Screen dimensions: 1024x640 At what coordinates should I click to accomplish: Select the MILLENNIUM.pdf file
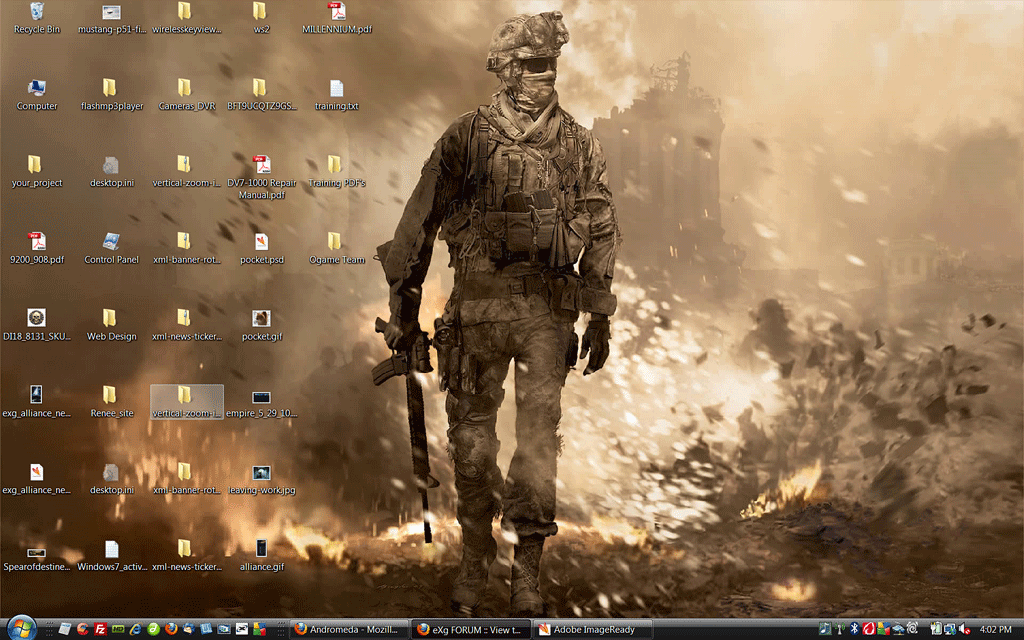tap(337, 18)
